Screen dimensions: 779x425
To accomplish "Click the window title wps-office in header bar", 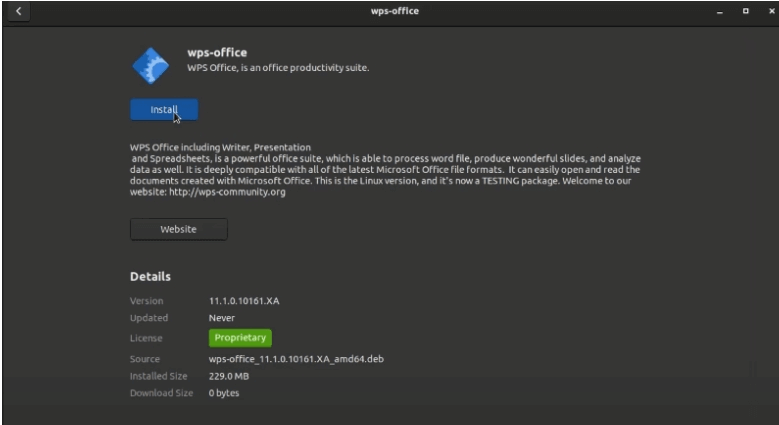I will pos(395,11).
